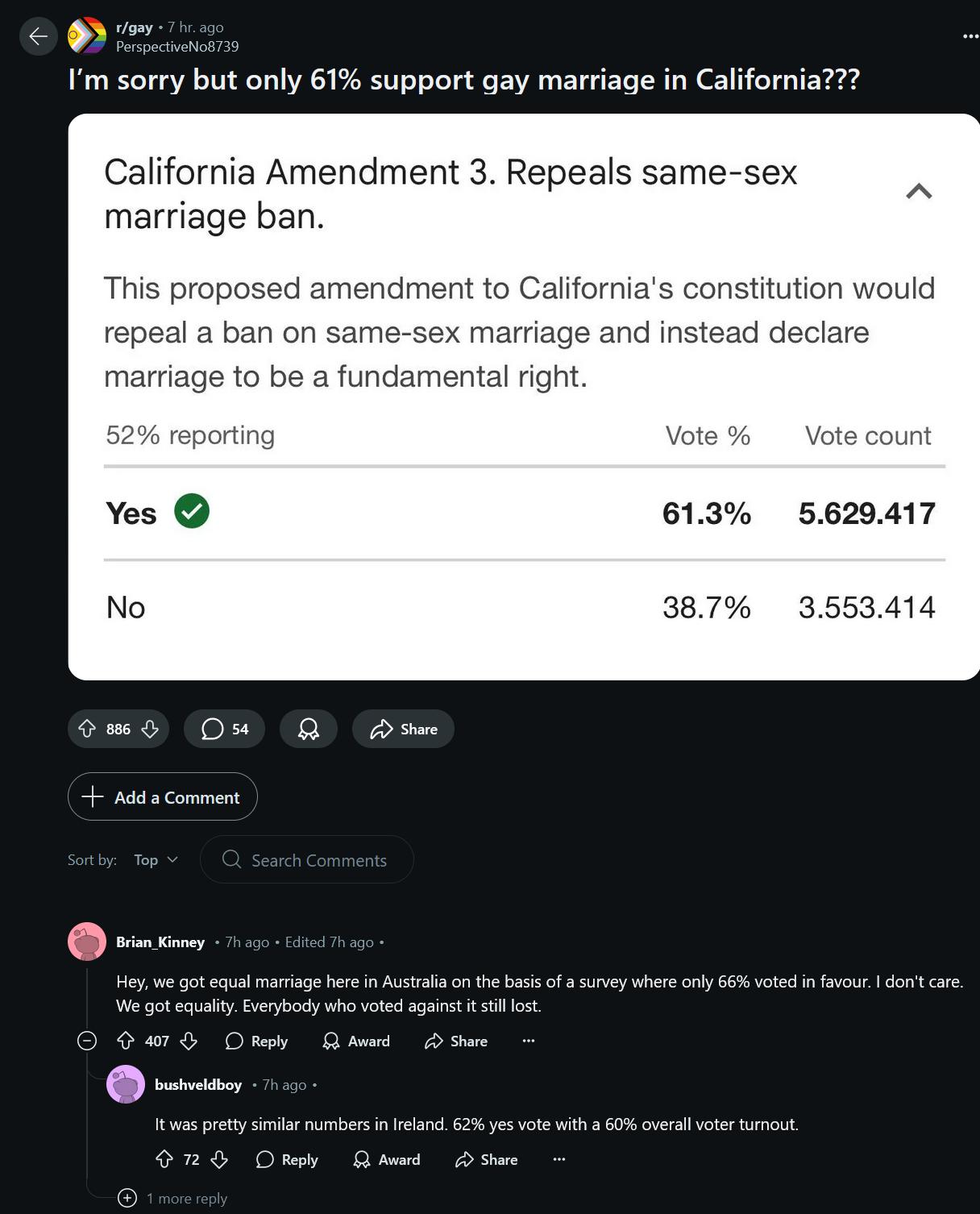Upvote the main post
980x1214 pixels.
pos(87,730)
